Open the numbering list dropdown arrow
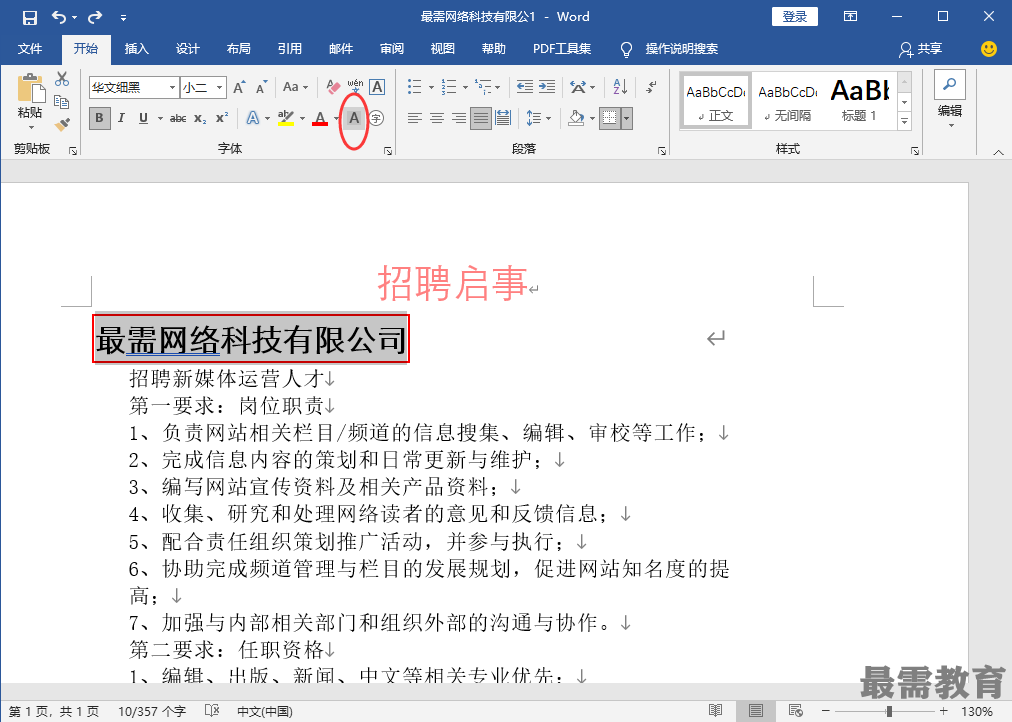This screenshot has height=722, width=1012. tap(465, 87)
